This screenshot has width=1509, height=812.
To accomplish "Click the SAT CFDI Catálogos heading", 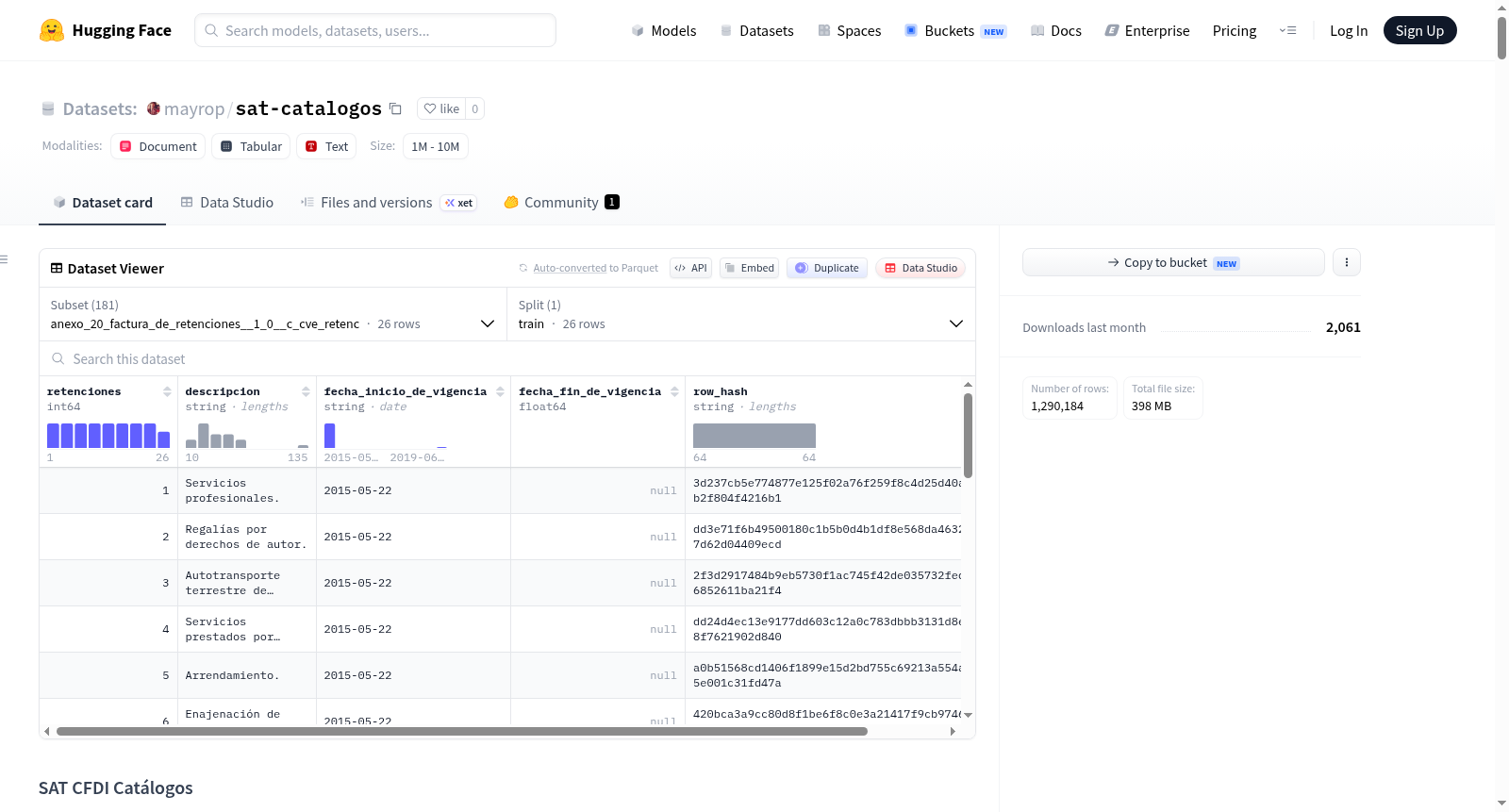I will pos(116,787).
